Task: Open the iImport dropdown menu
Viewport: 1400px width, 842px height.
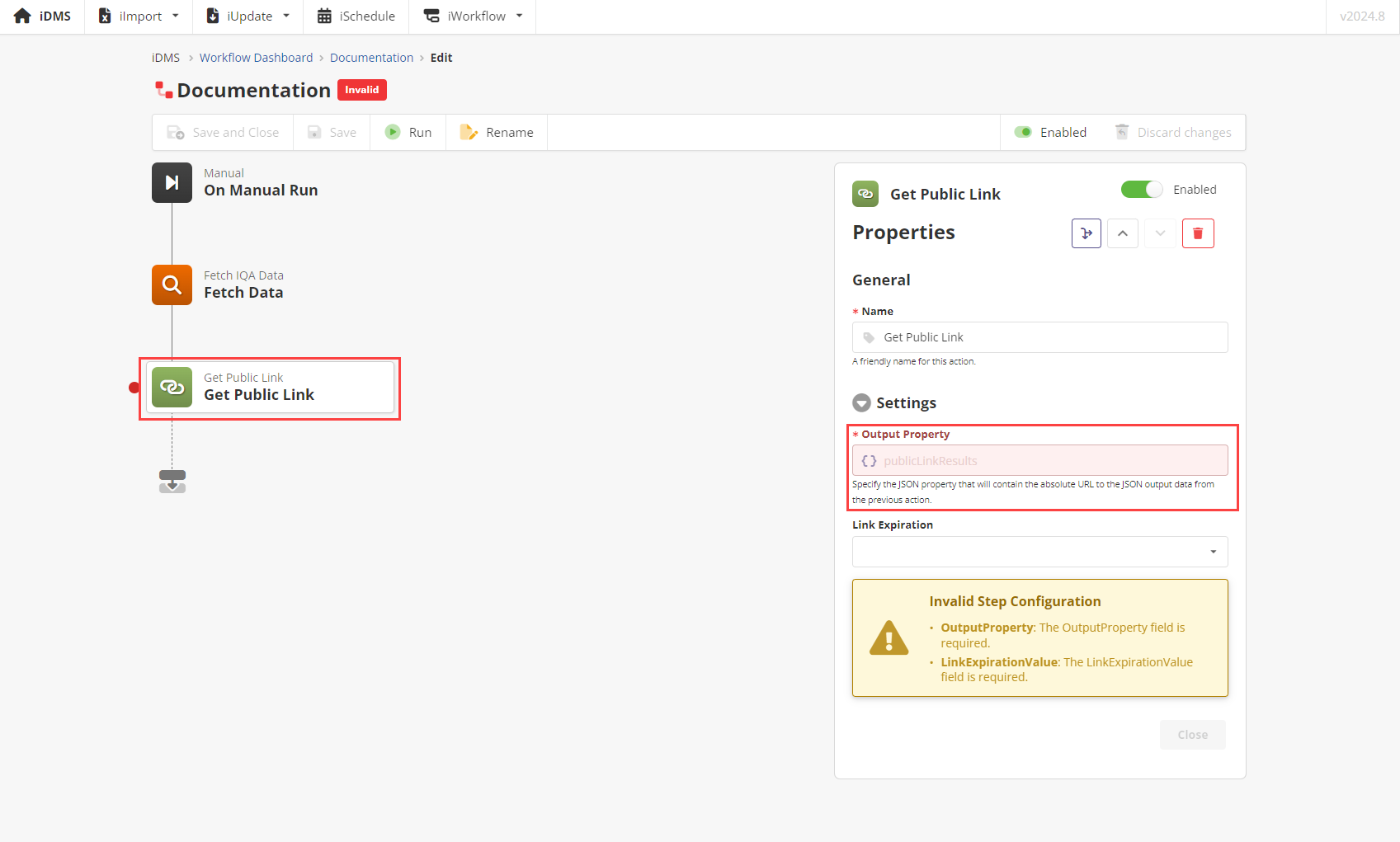Action: click(139, 16)
